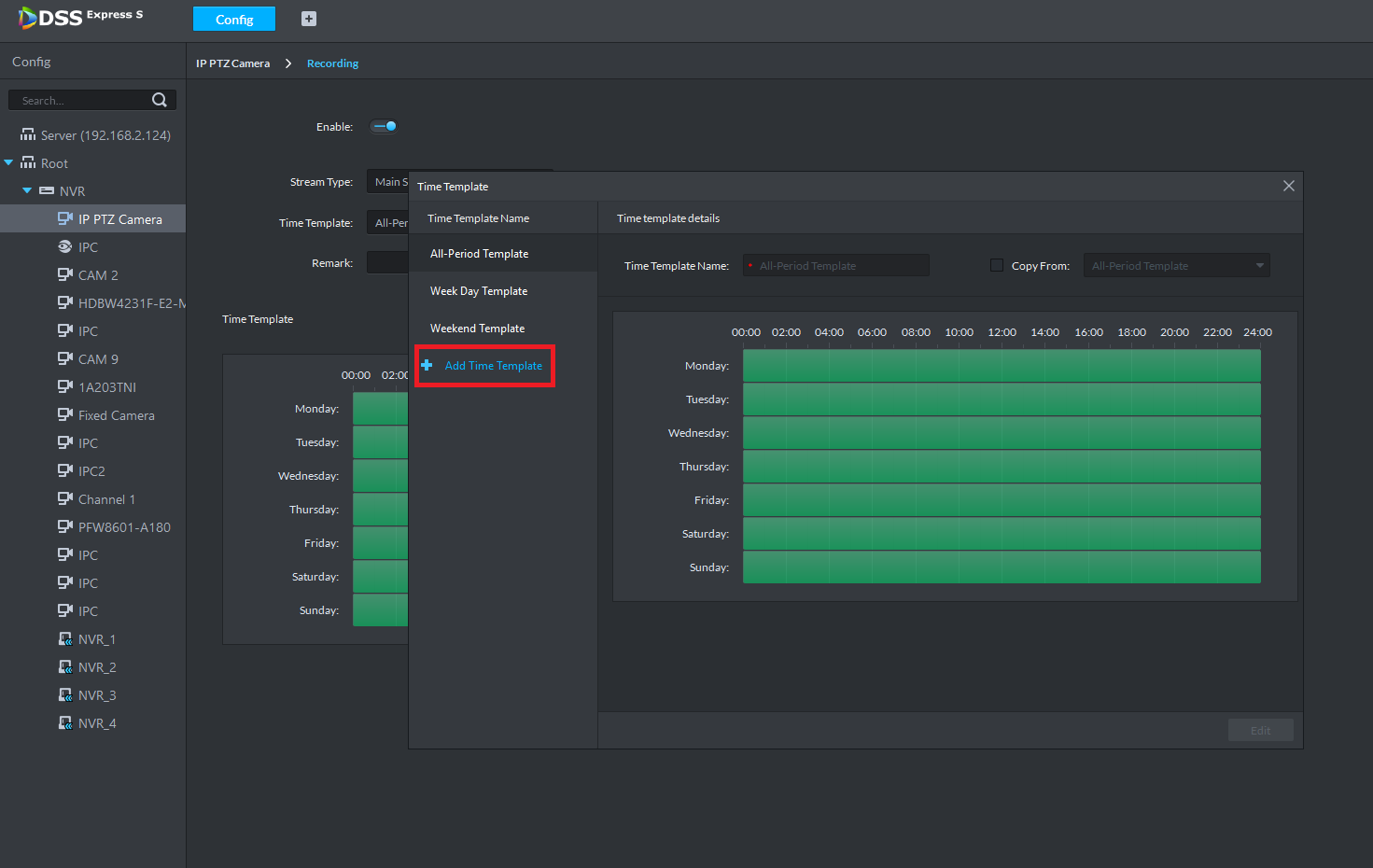
Task: Select All-Period Template in the list
Action: coord(503,254)
